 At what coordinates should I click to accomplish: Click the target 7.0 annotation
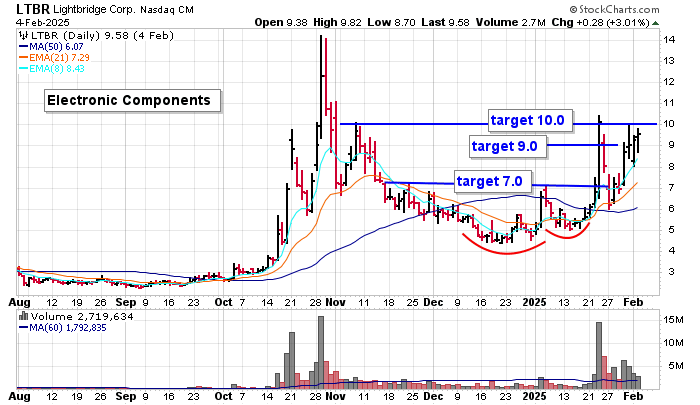493,181
